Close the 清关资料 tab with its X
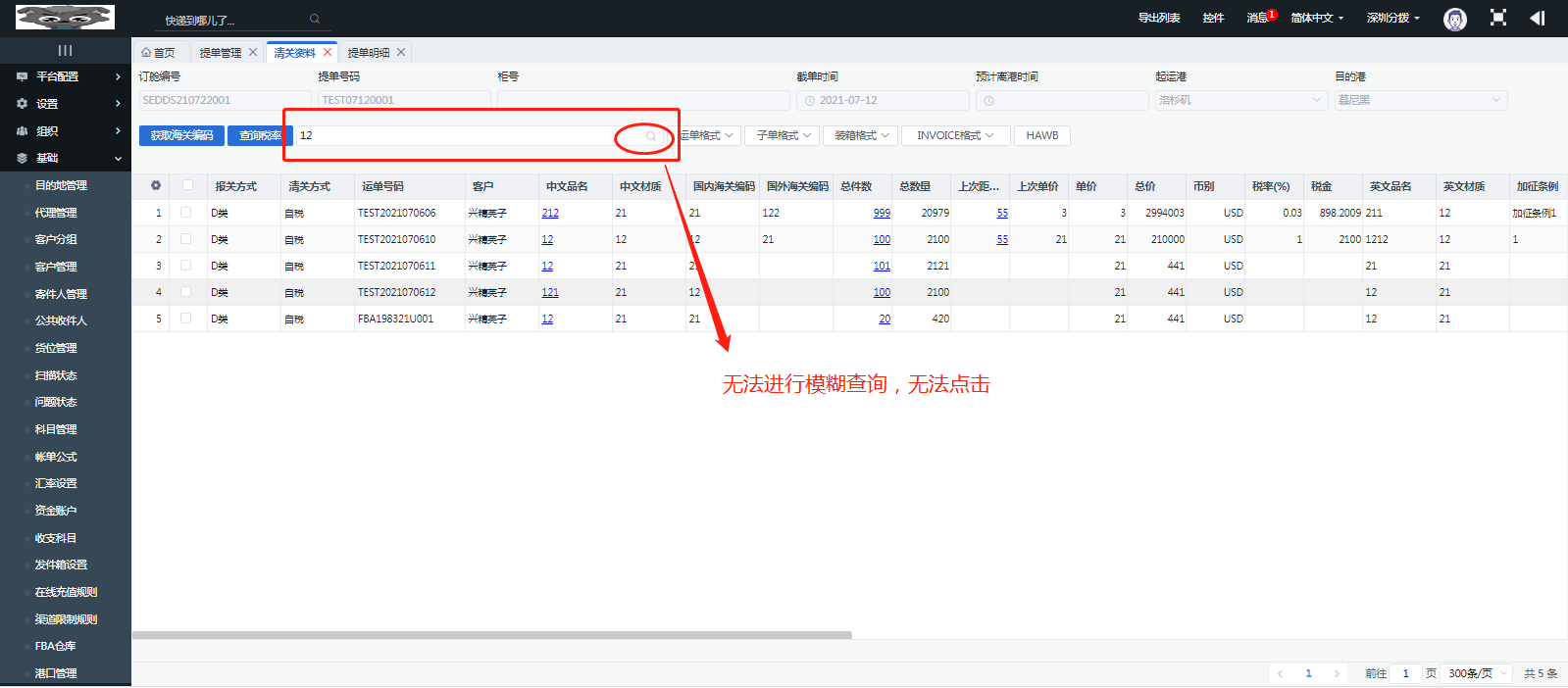The width and height of the screenshot is (1568, 688). click(328, 53)
